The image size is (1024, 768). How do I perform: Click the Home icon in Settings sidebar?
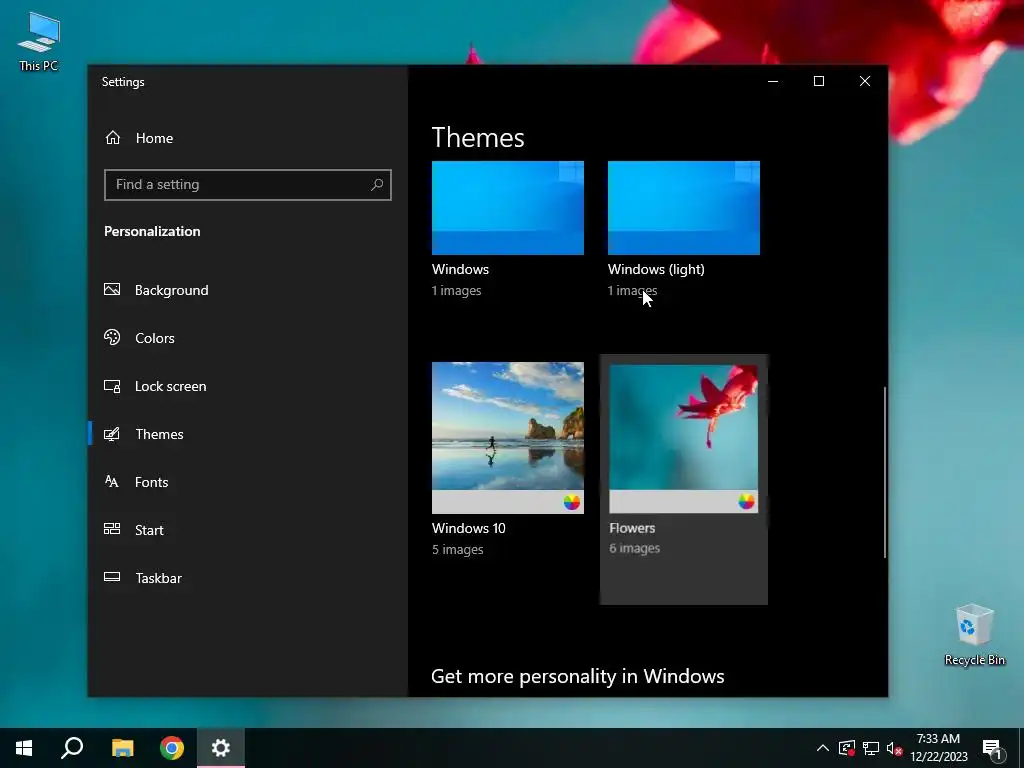point(113,138)
